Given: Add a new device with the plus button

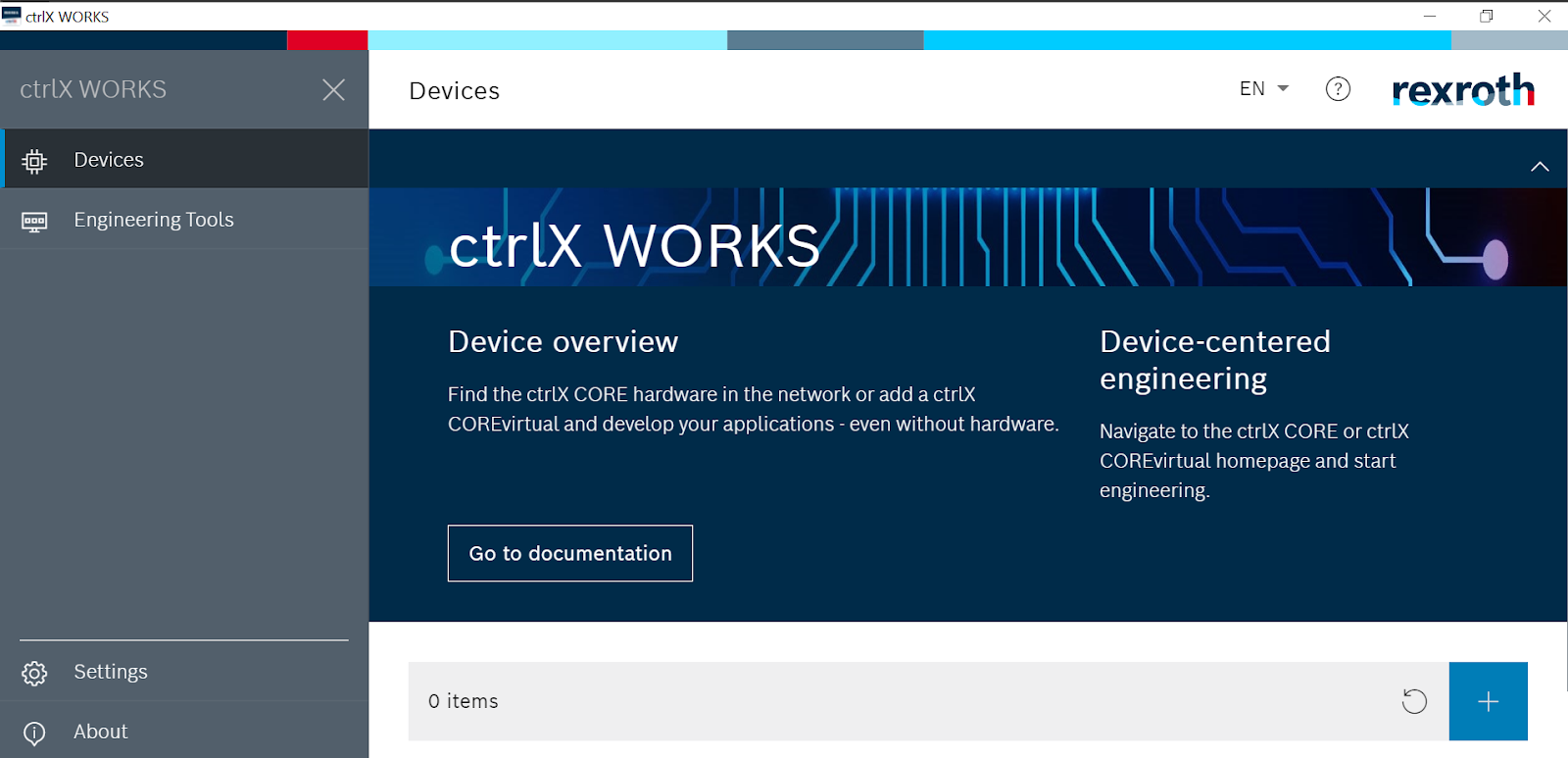Looking at the screenshot, I should (x=1488, y=701).
